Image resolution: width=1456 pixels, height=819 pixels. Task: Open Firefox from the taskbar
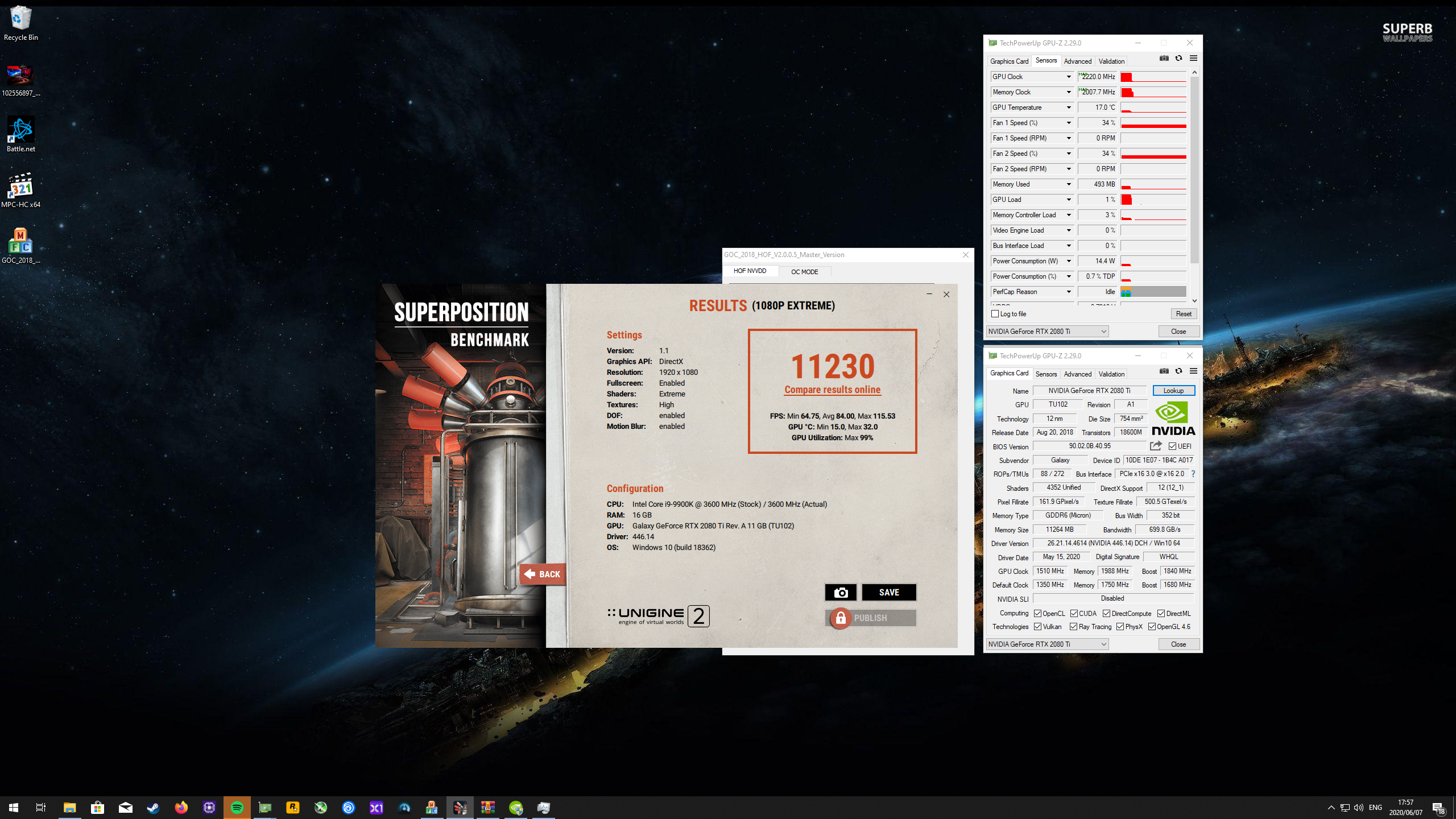tap(181, 808)
